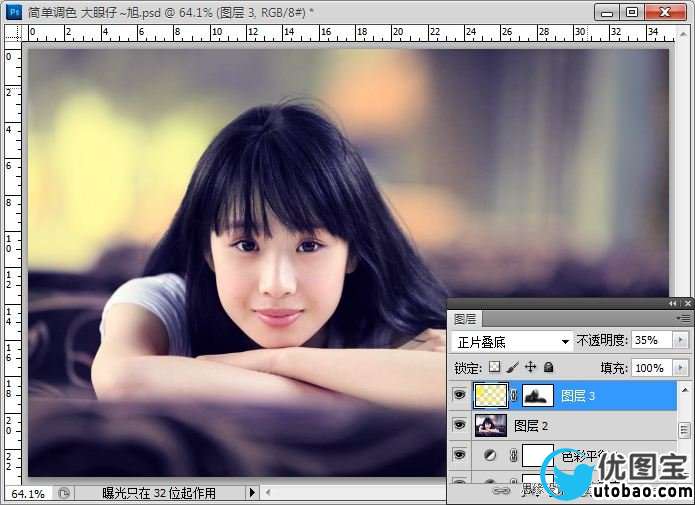Click the zoom level field 64.1%

[28, 493]
